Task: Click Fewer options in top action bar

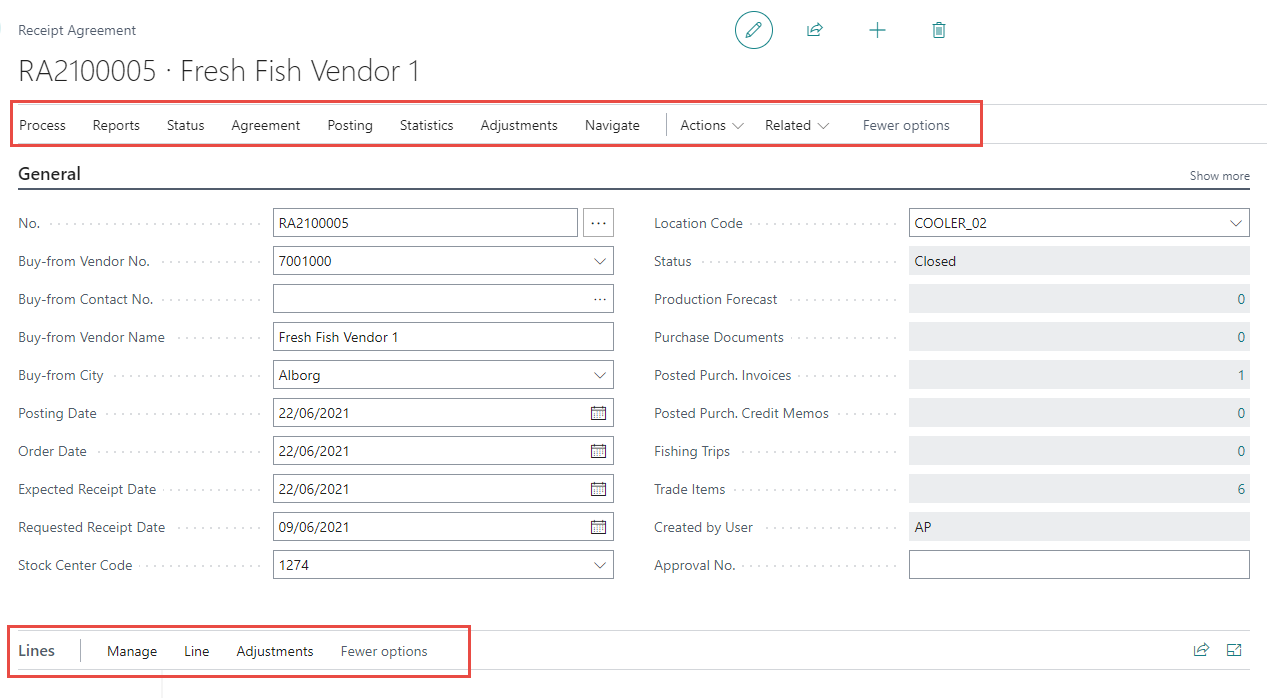Action: pos(906,125)
